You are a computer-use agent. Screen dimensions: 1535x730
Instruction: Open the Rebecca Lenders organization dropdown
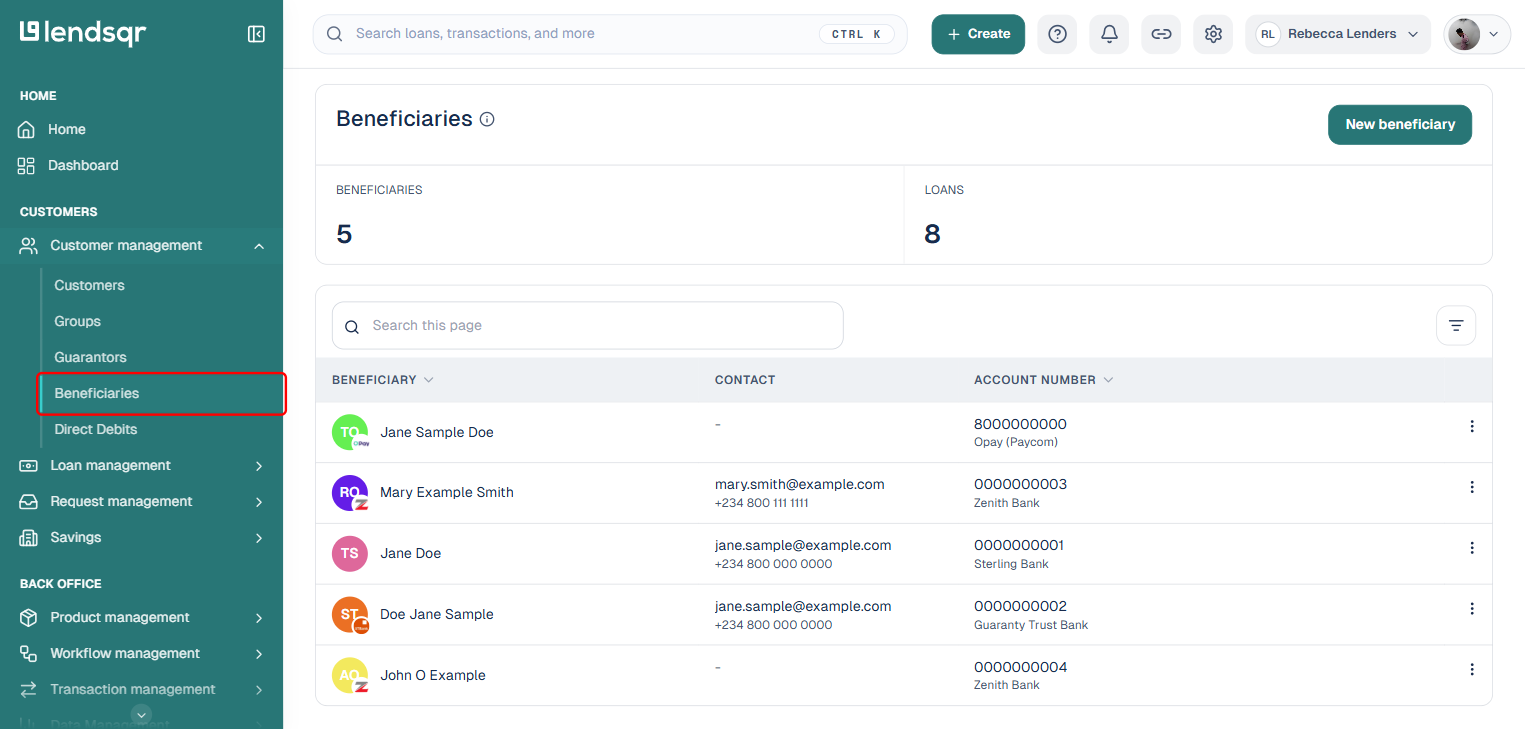[1338, 34]
